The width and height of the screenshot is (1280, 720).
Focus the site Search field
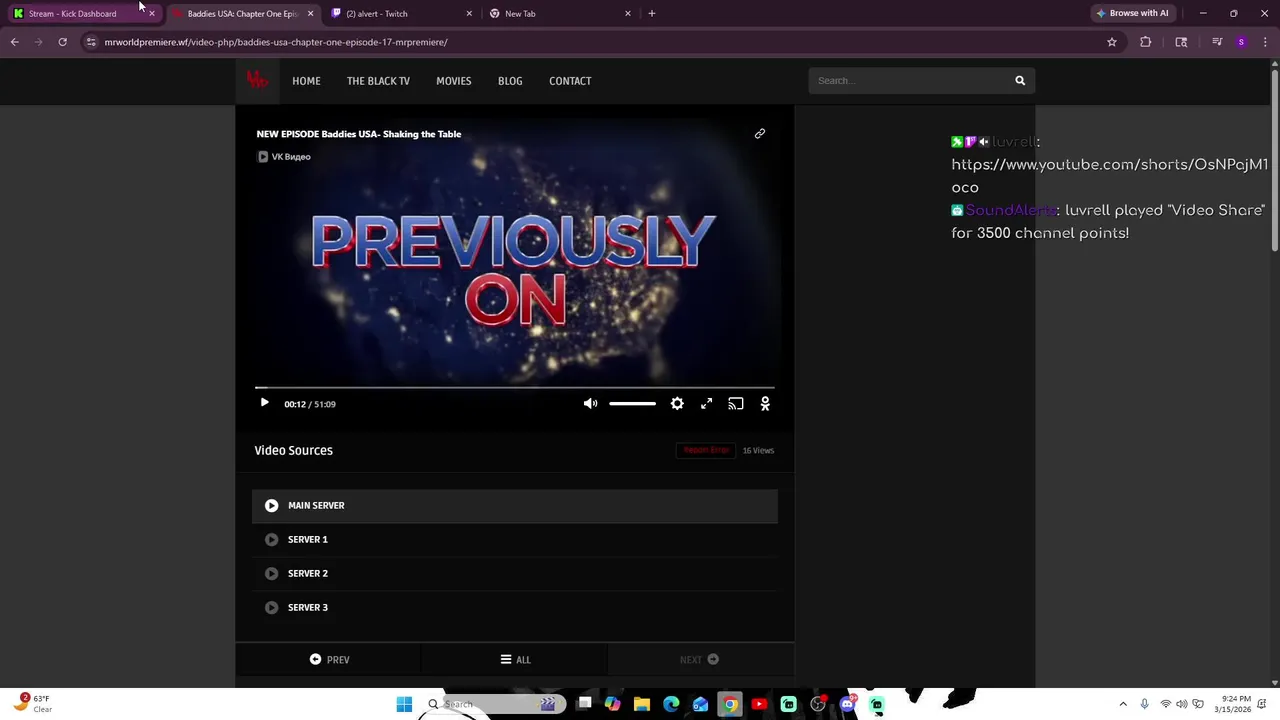point(908,80)
